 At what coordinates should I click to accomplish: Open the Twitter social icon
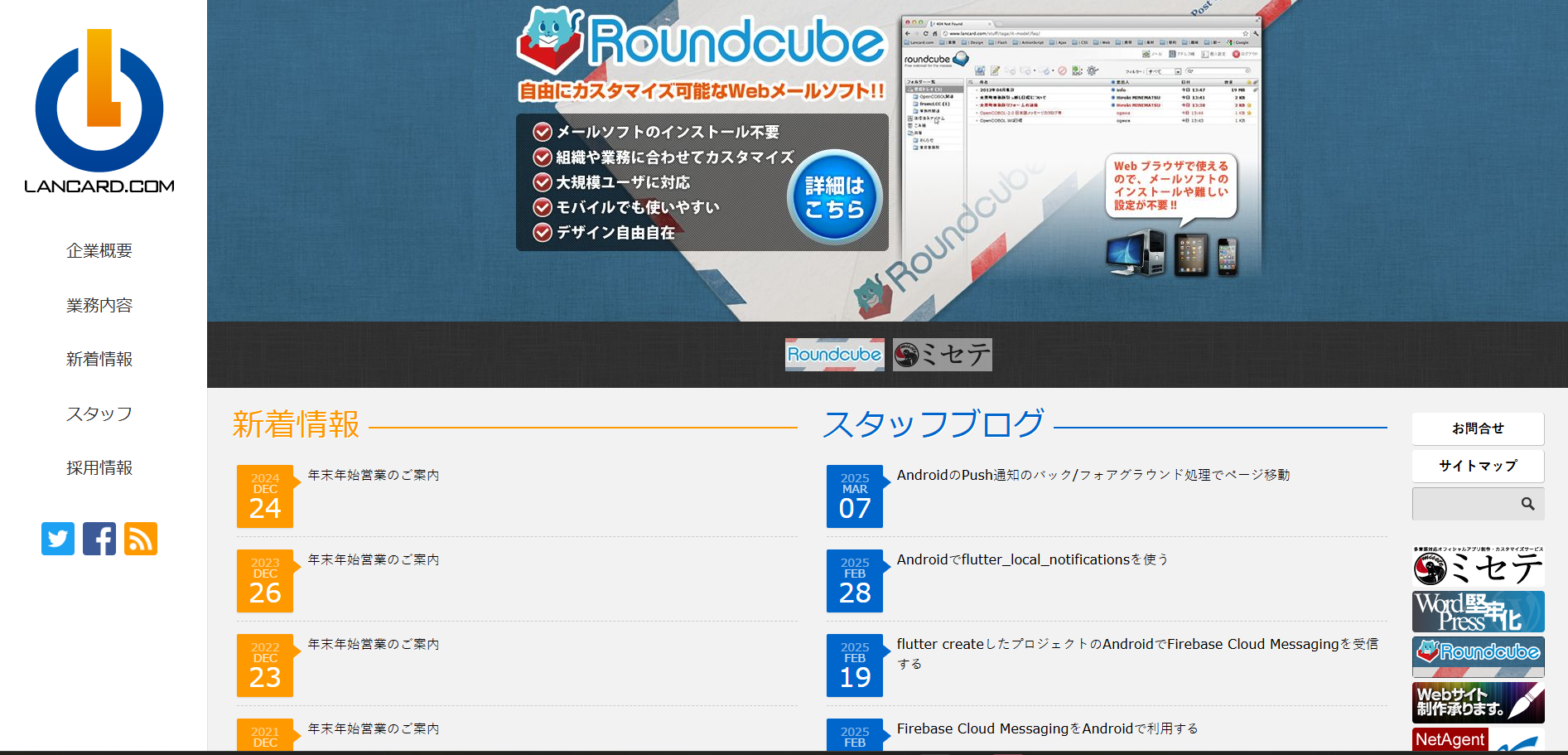(58, 539)
